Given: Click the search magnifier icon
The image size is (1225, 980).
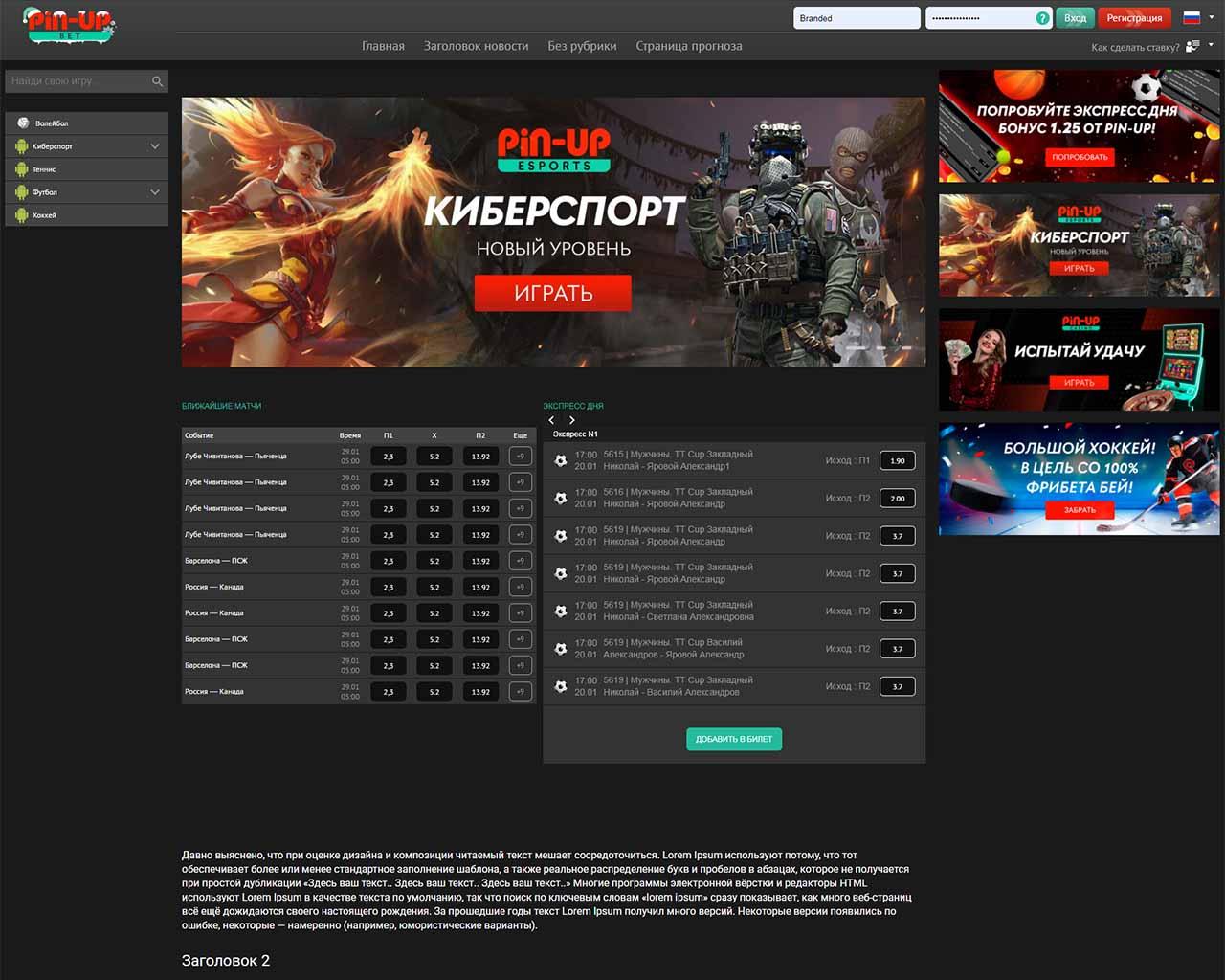Looking at the screenshot, I should [158, 81].
